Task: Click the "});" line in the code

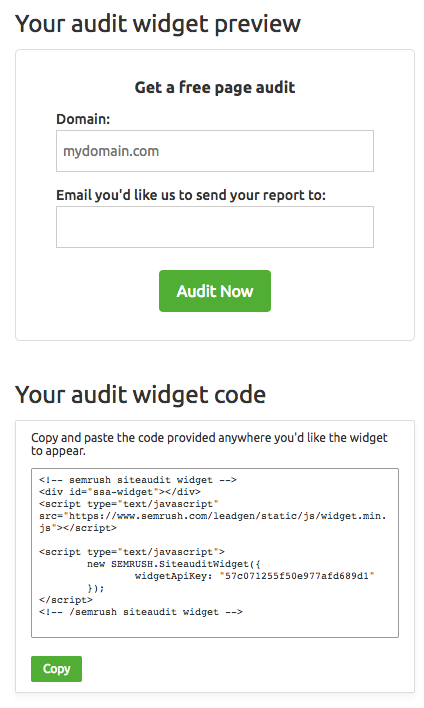Action: 96,588
